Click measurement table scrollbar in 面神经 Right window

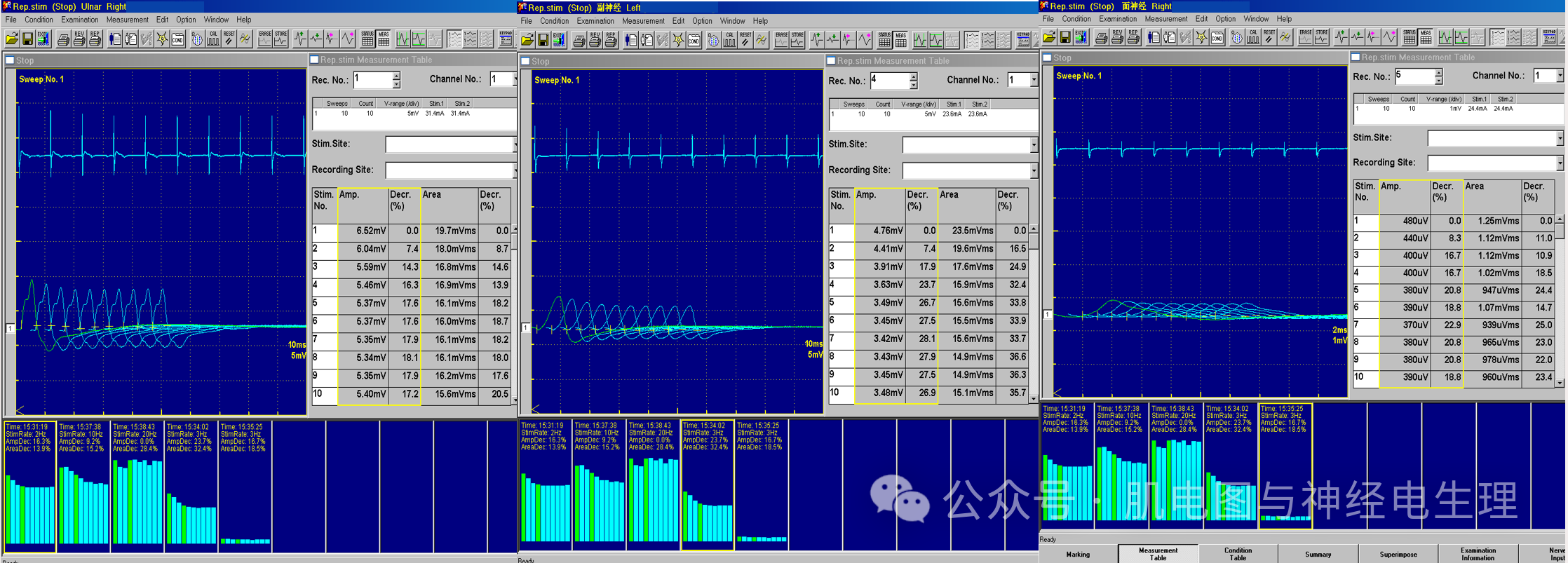click(1560, 301)
